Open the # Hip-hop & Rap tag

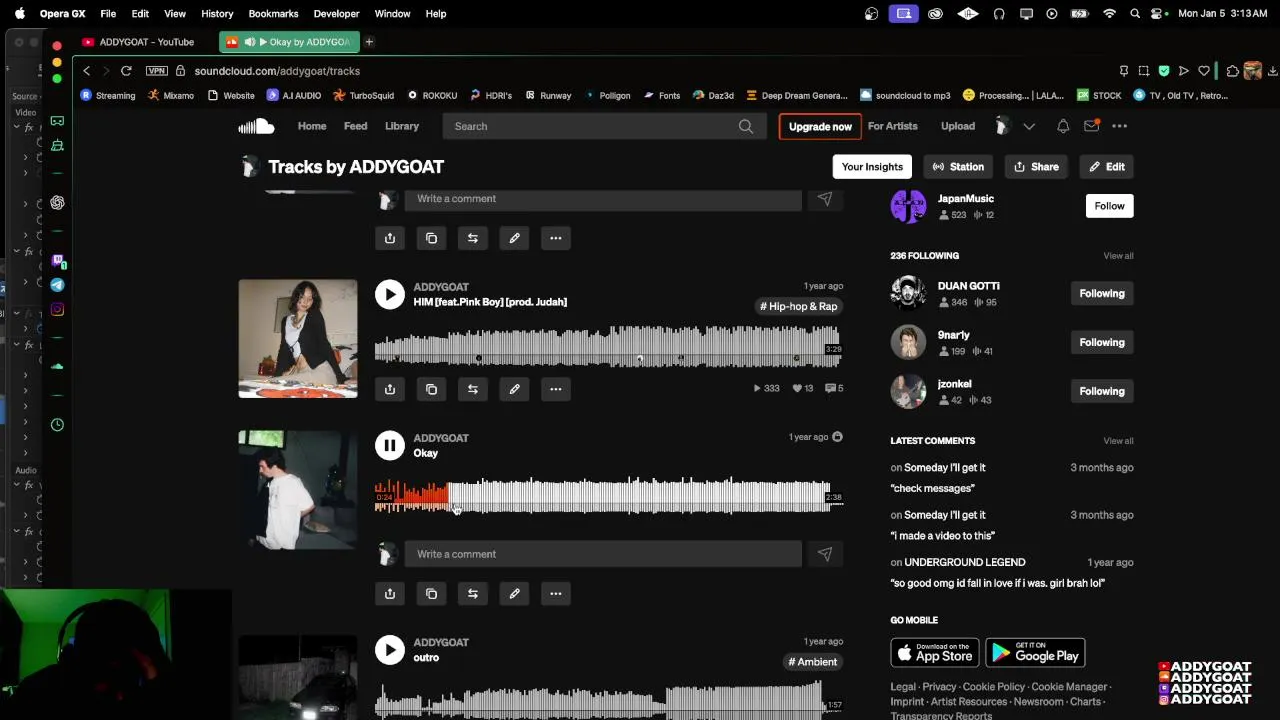(x=798, y=306)
